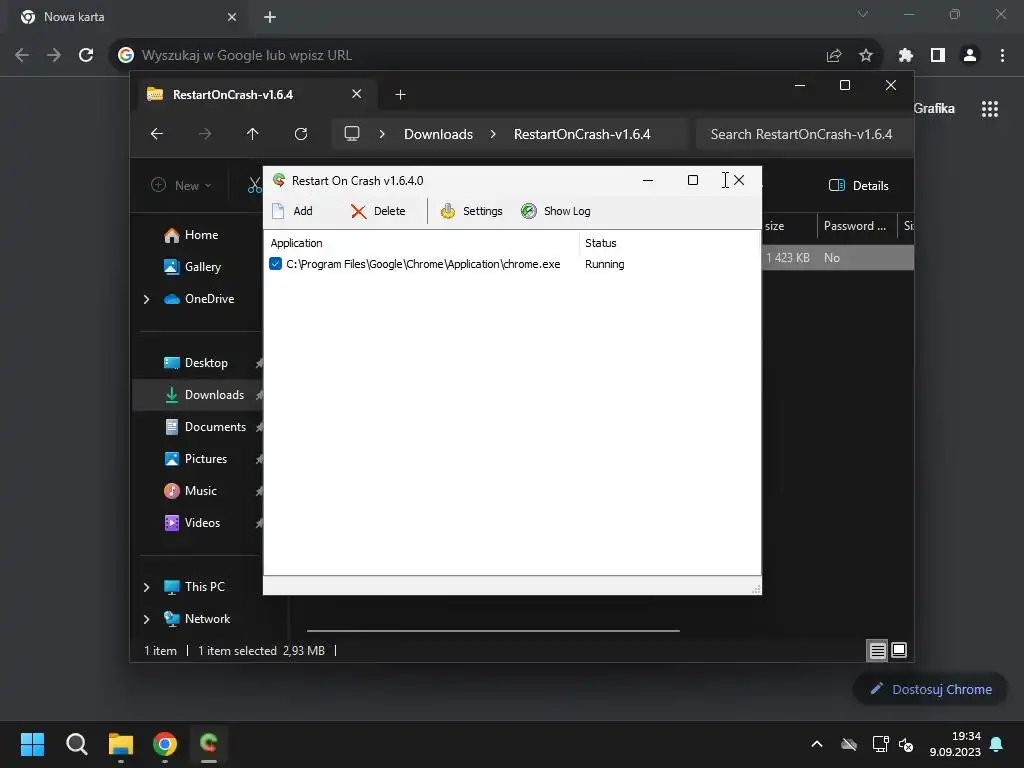Click the Cut icon in Explorer toolbar
Viewport: 1024px width, 768px height.
click(255, 185)
